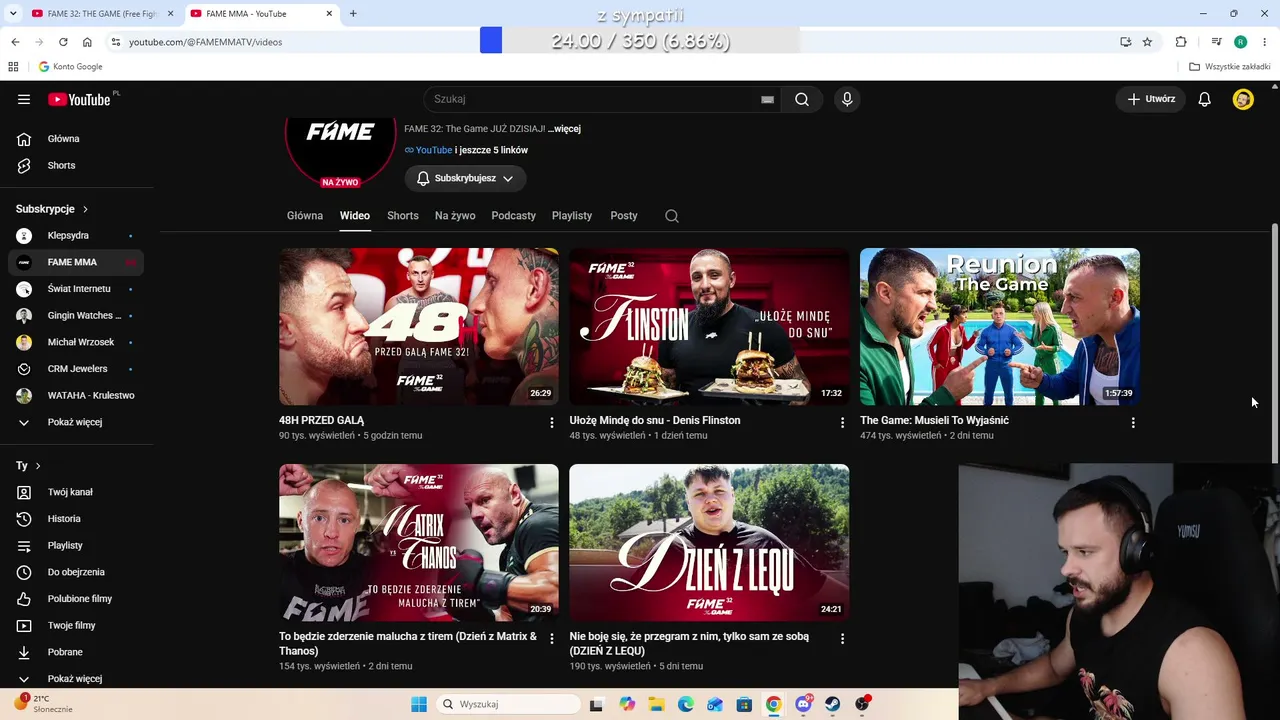Expand the Ty section chevron

click(38, 466)
